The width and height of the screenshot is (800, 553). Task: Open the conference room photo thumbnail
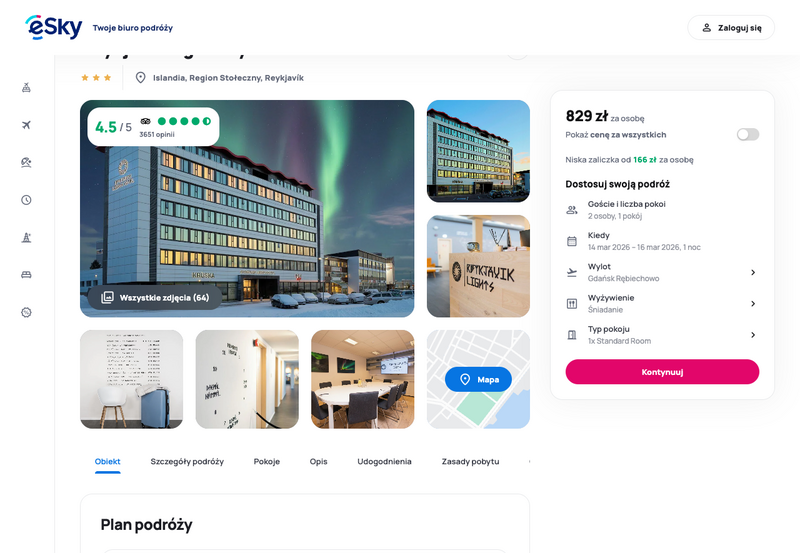pyautogui.click(x=363, y=379)
